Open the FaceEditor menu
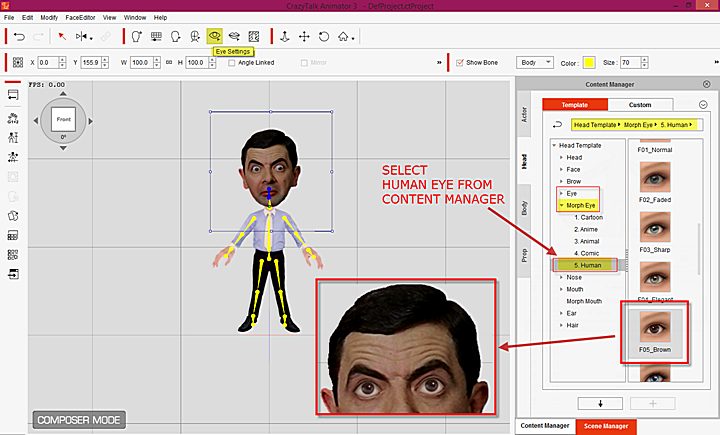This screenshot has width=720, height=435. (80, 17)
